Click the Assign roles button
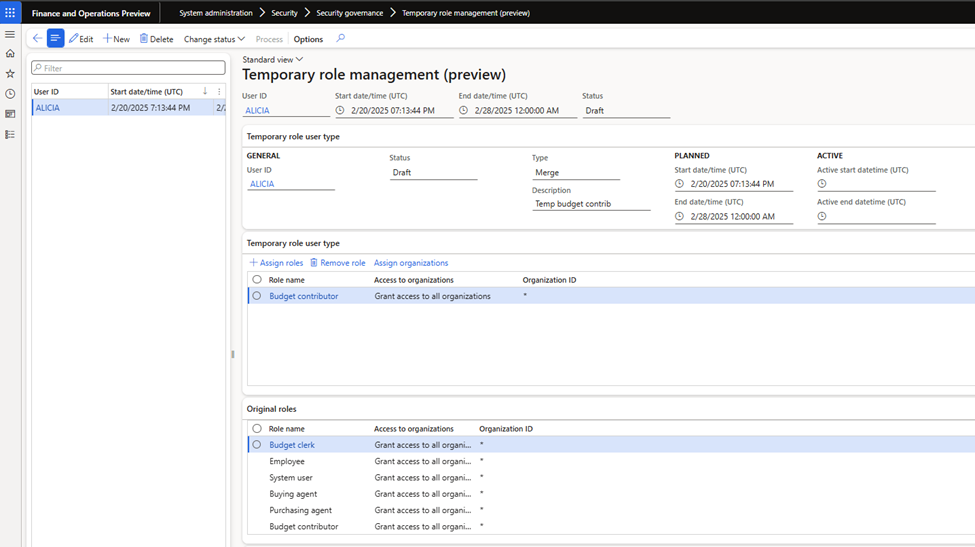 point(276,263)
